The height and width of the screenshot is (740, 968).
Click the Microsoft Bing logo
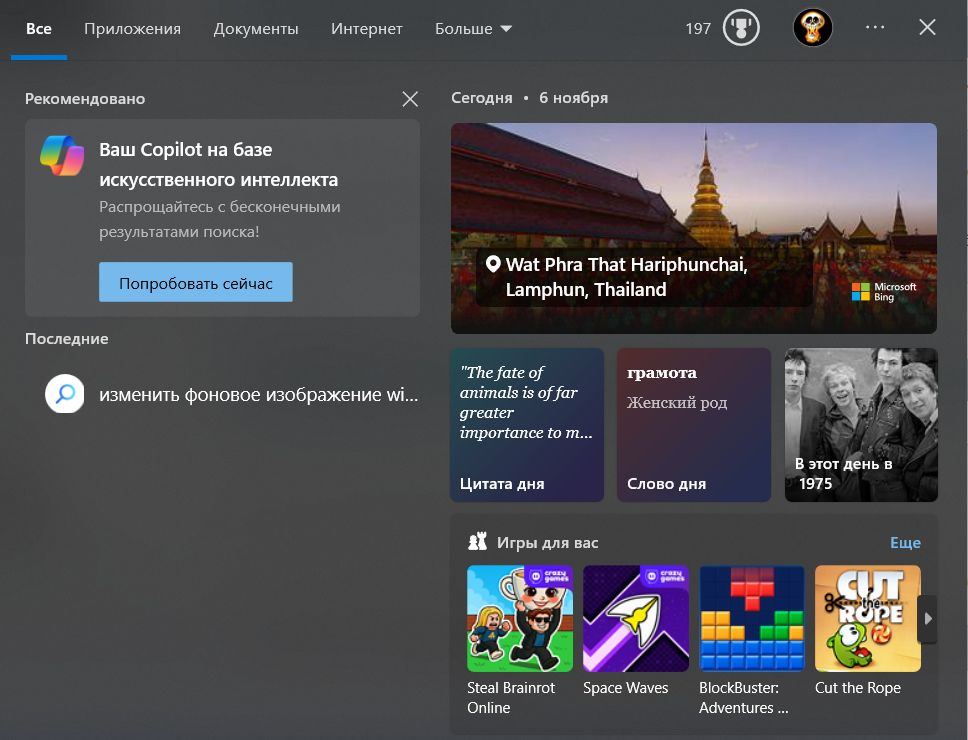pyautogui.click(x=883, y=291)
